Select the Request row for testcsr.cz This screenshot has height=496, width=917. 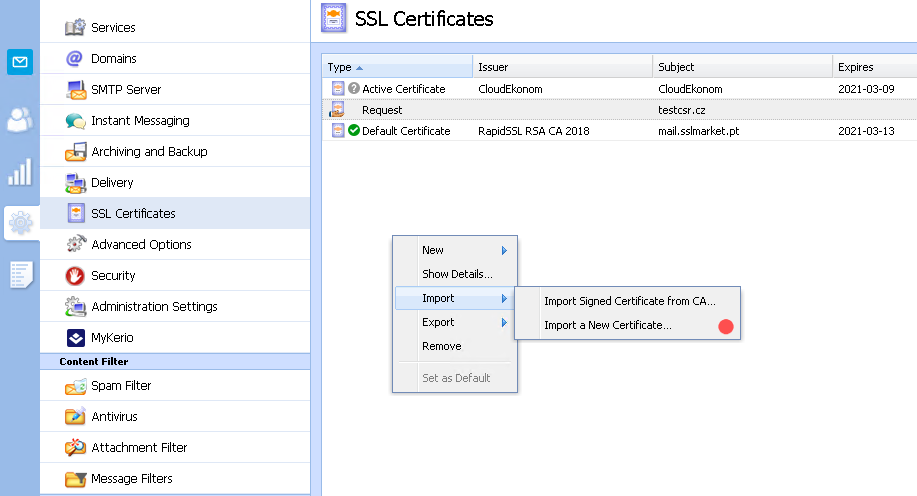pyautogui.click(x=620, y=110)
